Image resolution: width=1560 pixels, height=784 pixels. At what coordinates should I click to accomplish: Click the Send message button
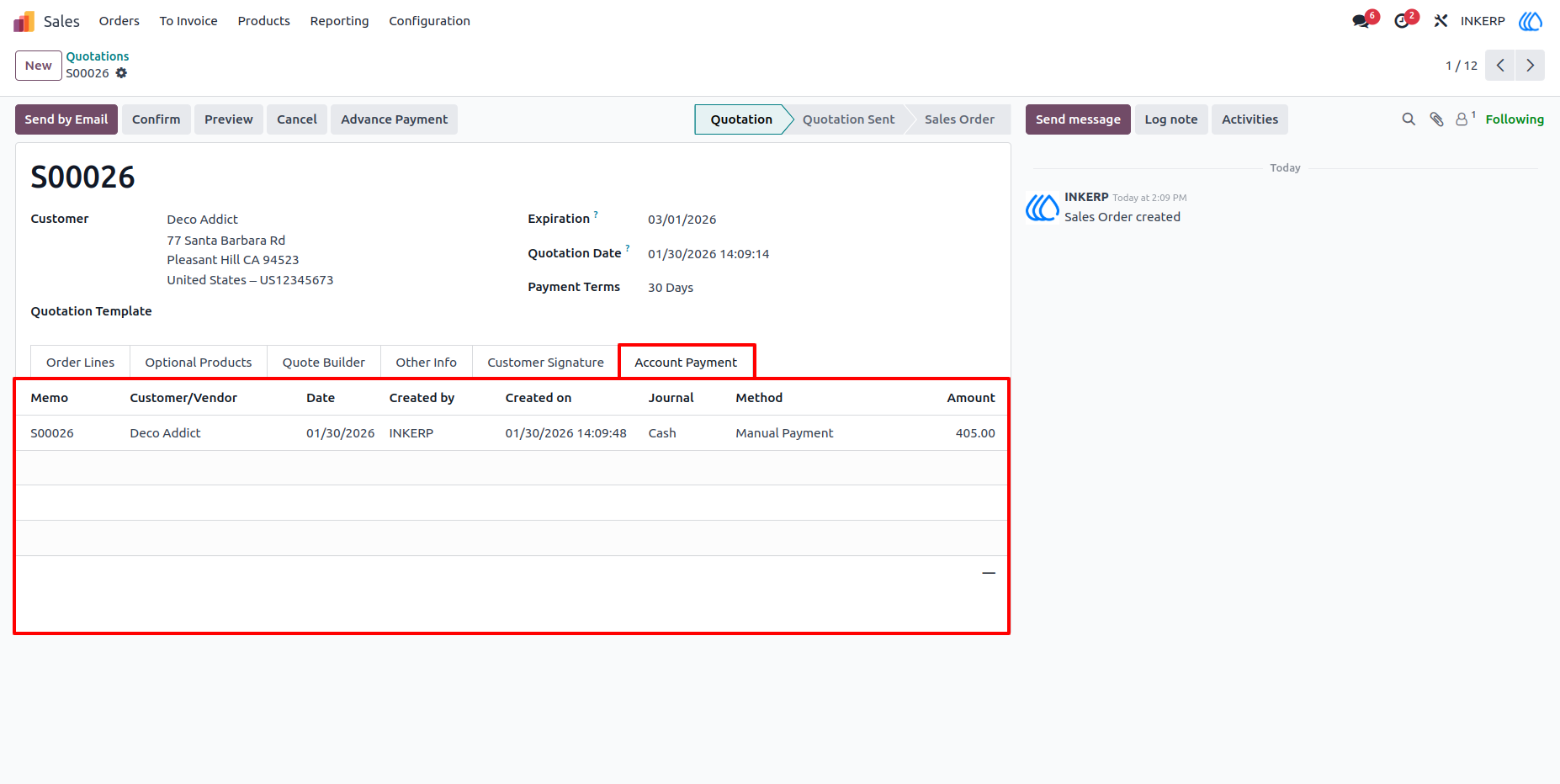(x=1078, y=119)
